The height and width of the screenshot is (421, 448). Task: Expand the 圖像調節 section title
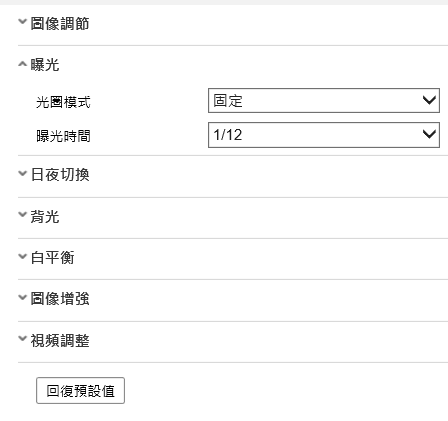(60, 24)
